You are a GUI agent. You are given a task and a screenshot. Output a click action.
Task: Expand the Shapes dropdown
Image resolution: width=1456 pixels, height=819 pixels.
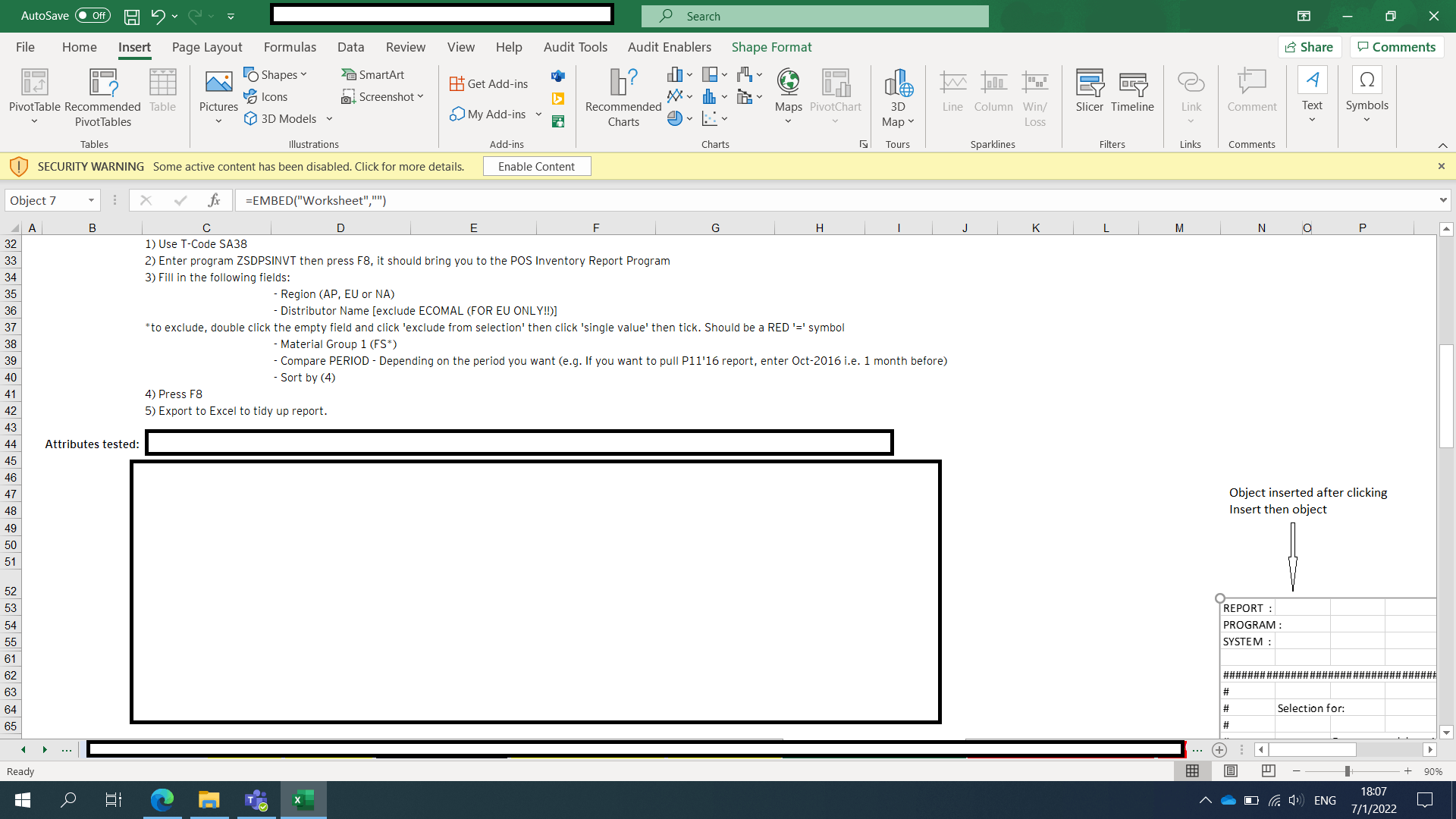coord(303,74)
